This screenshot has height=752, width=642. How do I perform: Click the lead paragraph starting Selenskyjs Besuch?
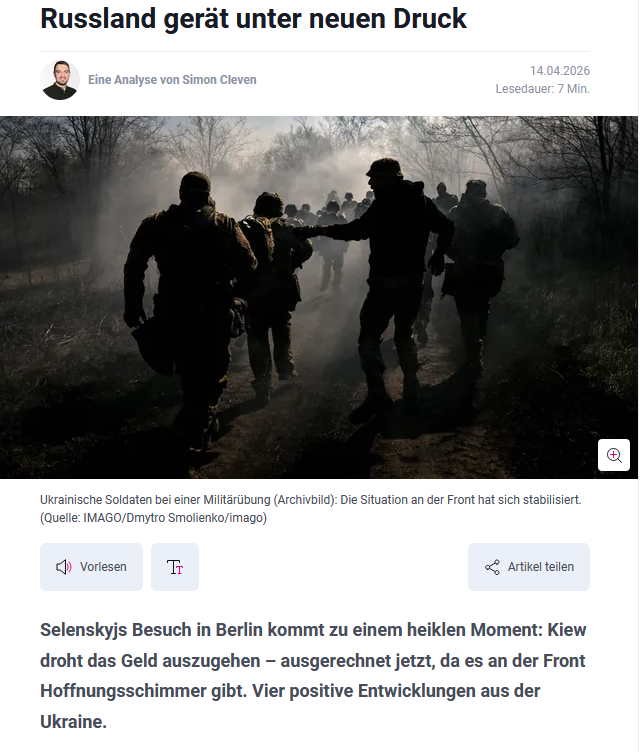pyautogui.click(x=313, y=676)
